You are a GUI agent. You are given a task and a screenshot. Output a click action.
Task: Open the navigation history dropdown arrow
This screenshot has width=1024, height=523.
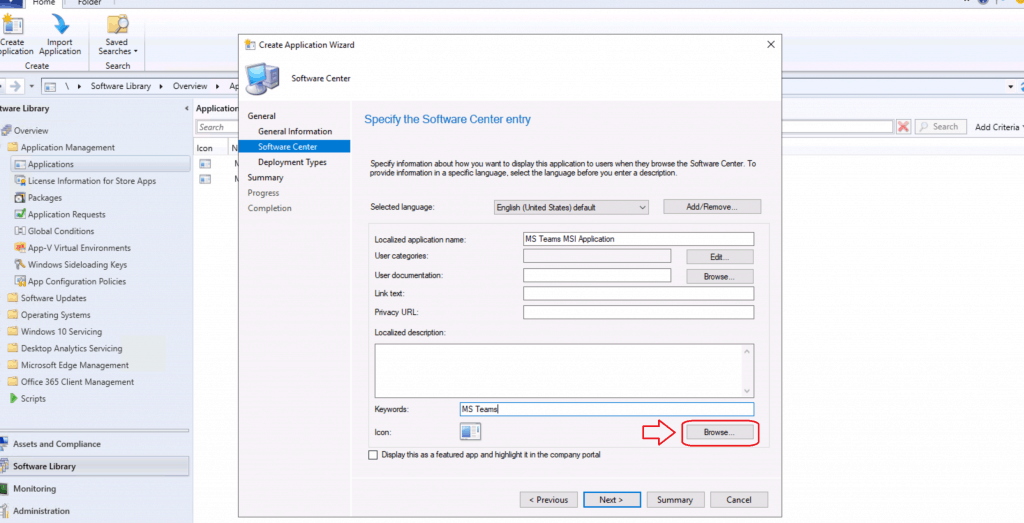point(31,86)
